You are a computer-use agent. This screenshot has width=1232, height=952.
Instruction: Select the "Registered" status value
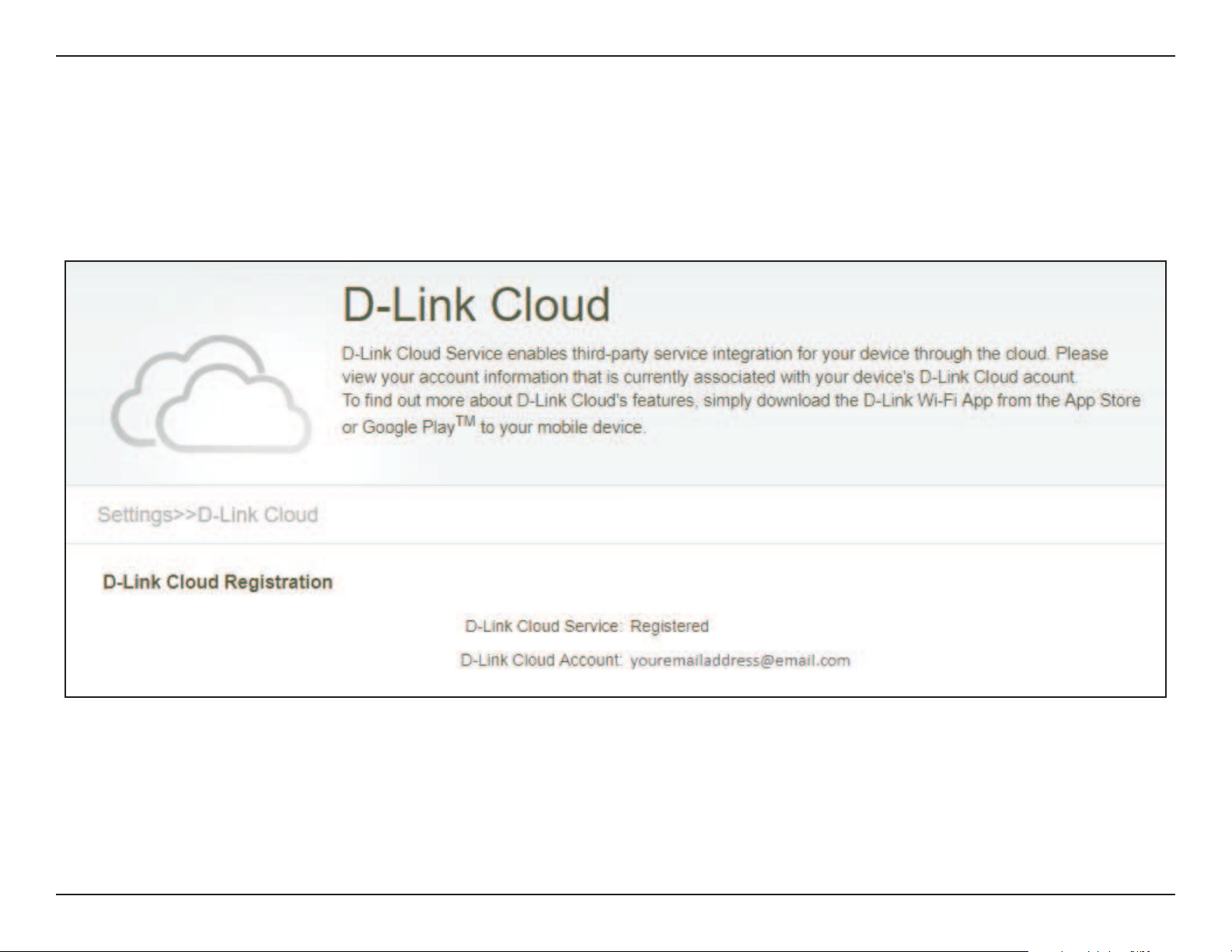669,626
